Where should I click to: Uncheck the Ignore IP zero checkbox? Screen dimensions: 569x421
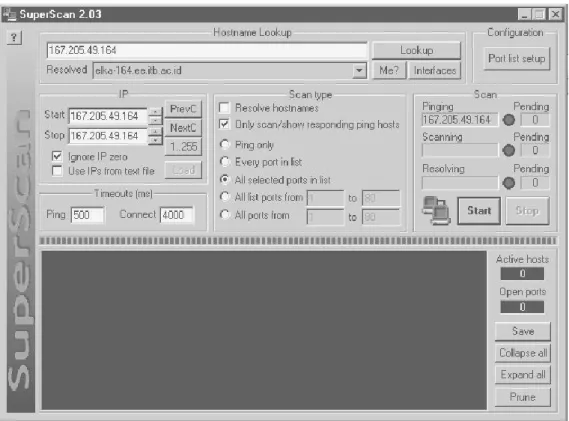57,156
